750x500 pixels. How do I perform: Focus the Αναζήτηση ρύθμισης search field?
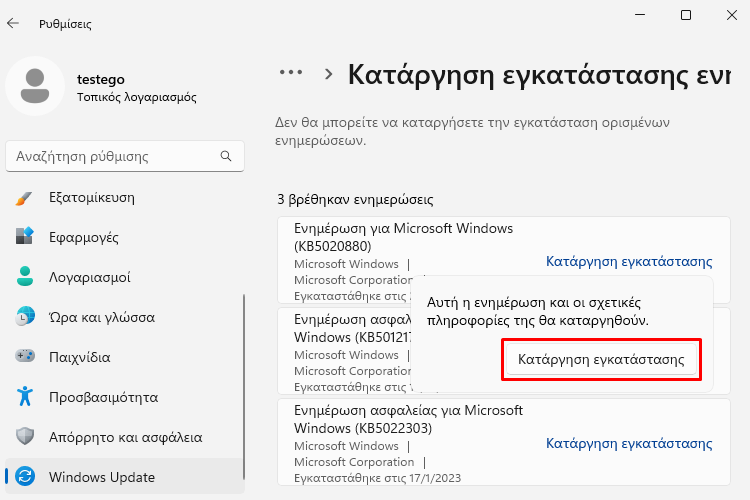point(125,156)
